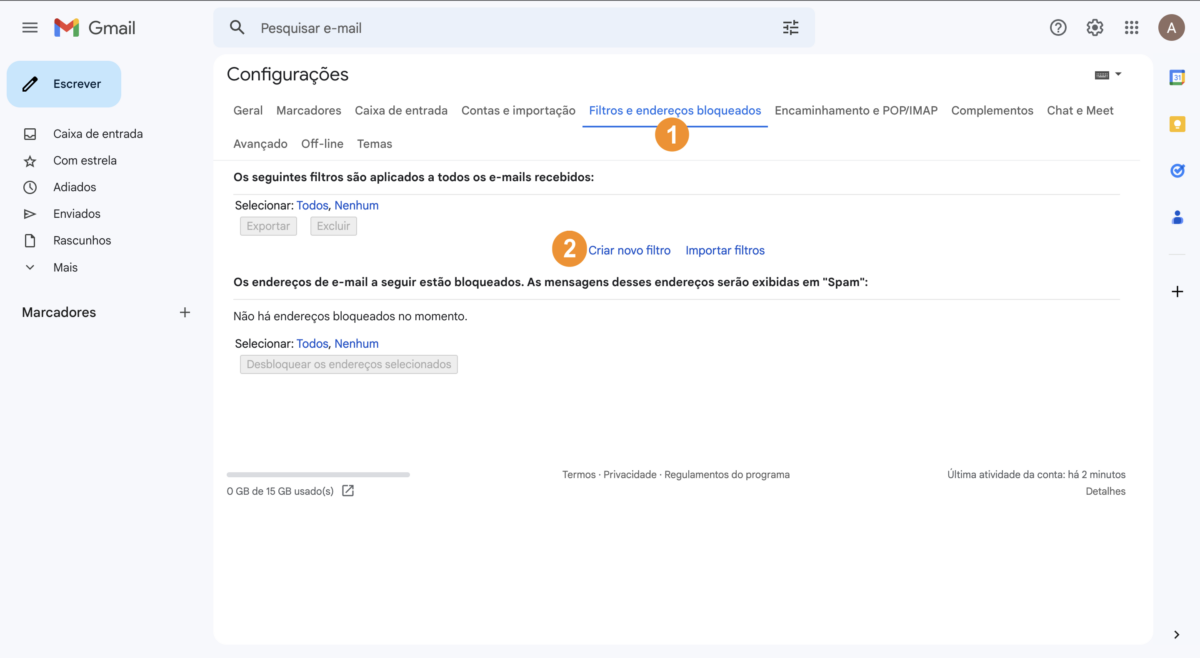Click Importar filtros link

coord(725,250)
